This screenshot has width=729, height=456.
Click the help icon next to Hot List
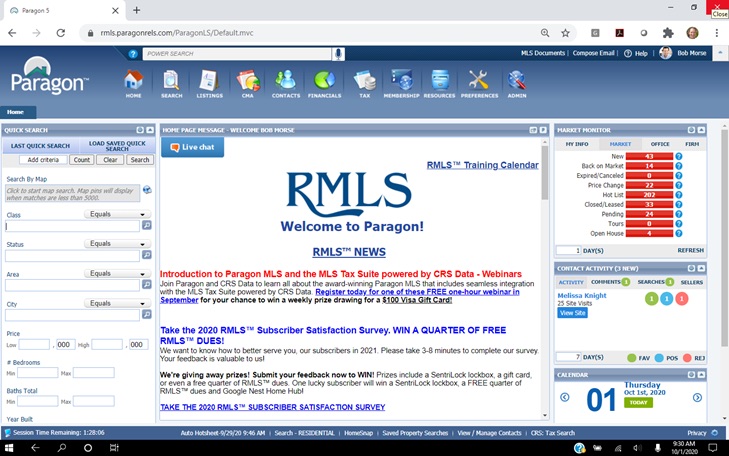tap(679, 195)
